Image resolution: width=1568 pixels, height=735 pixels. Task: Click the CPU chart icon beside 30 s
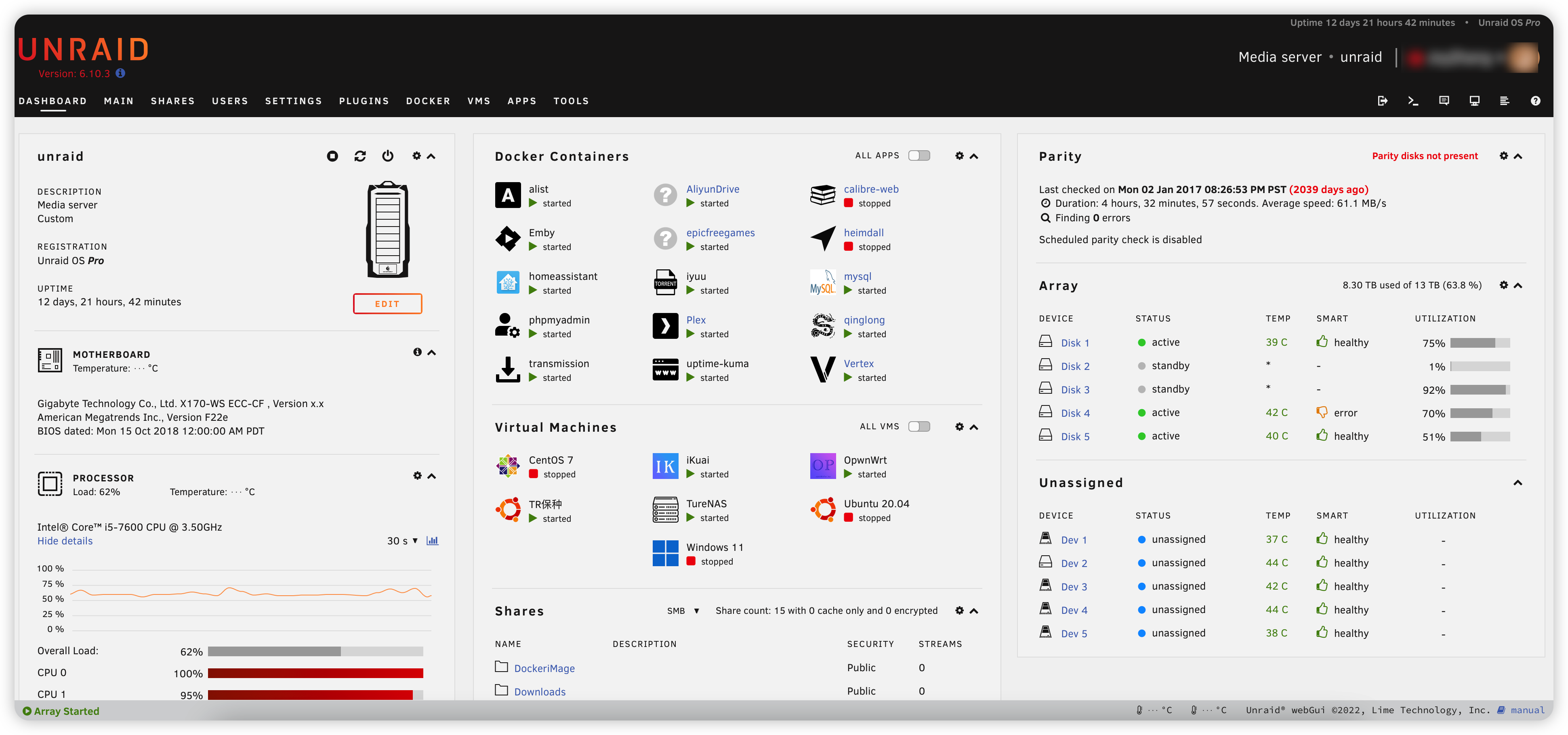(x=432, y=540)
